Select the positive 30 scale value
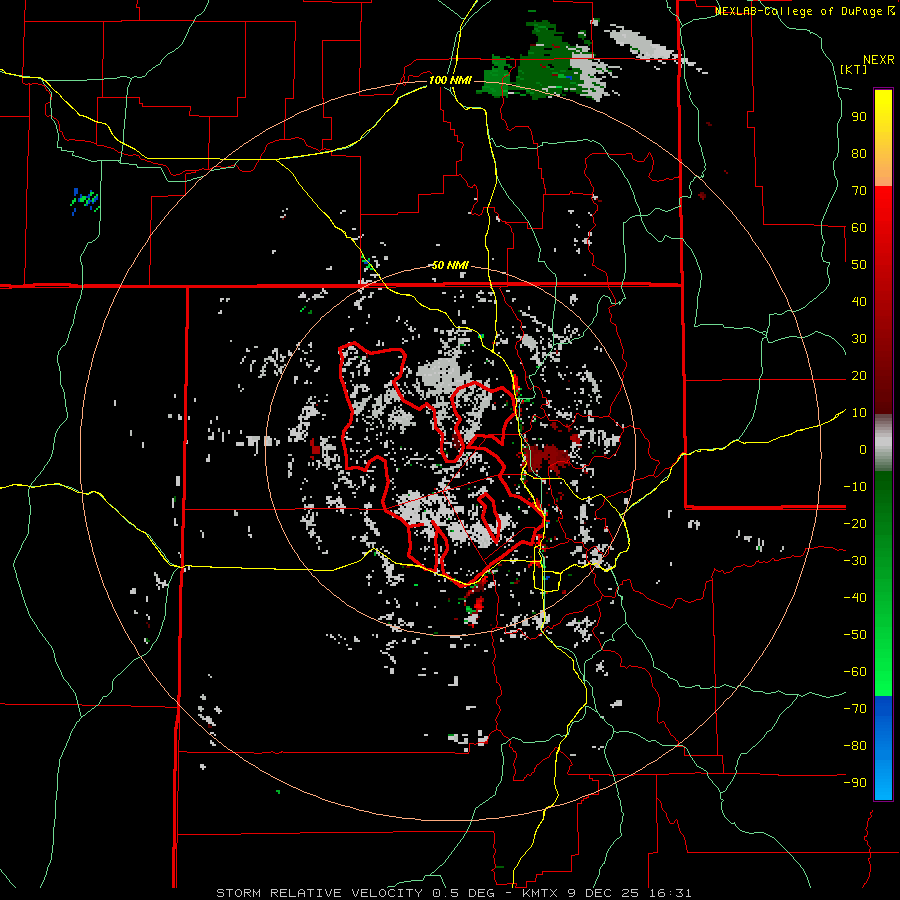 tap(859, 339)
